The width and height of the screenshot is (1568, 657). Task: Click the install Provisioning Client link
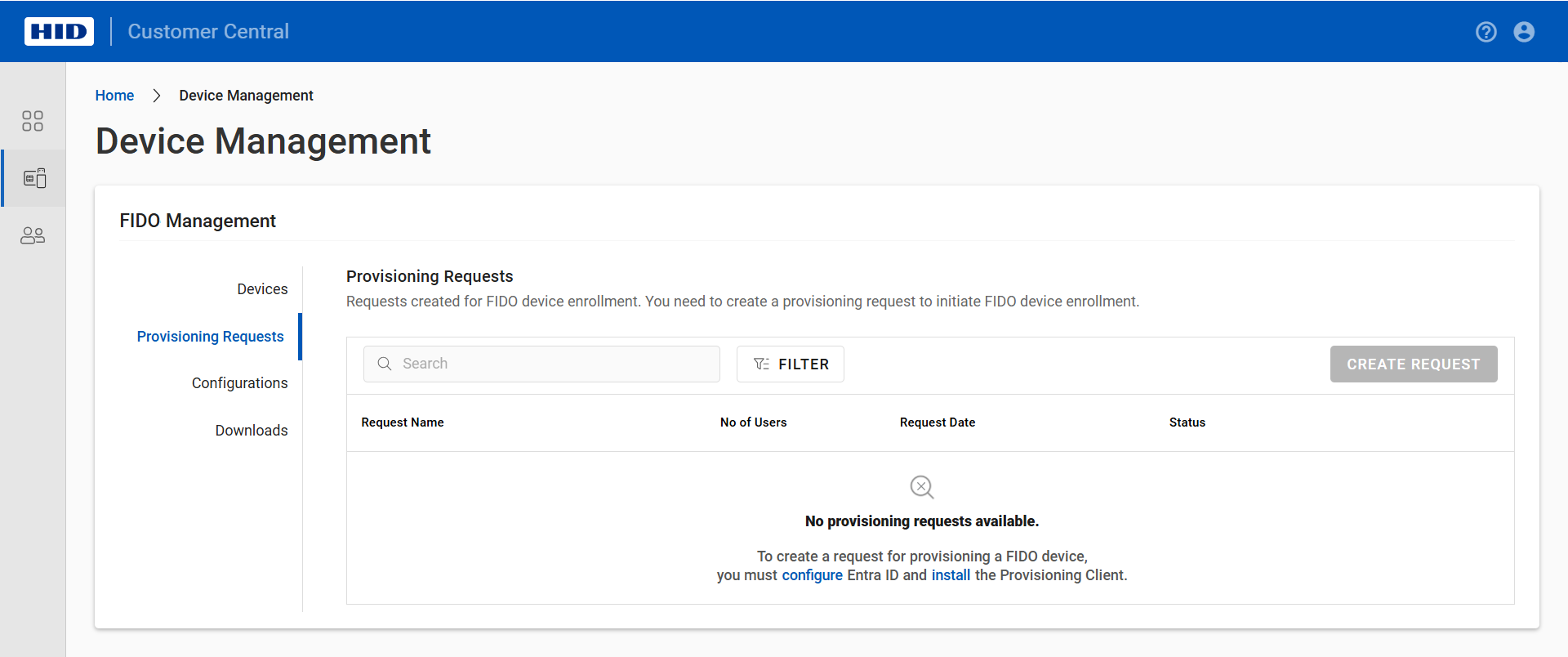pos(951,575)
